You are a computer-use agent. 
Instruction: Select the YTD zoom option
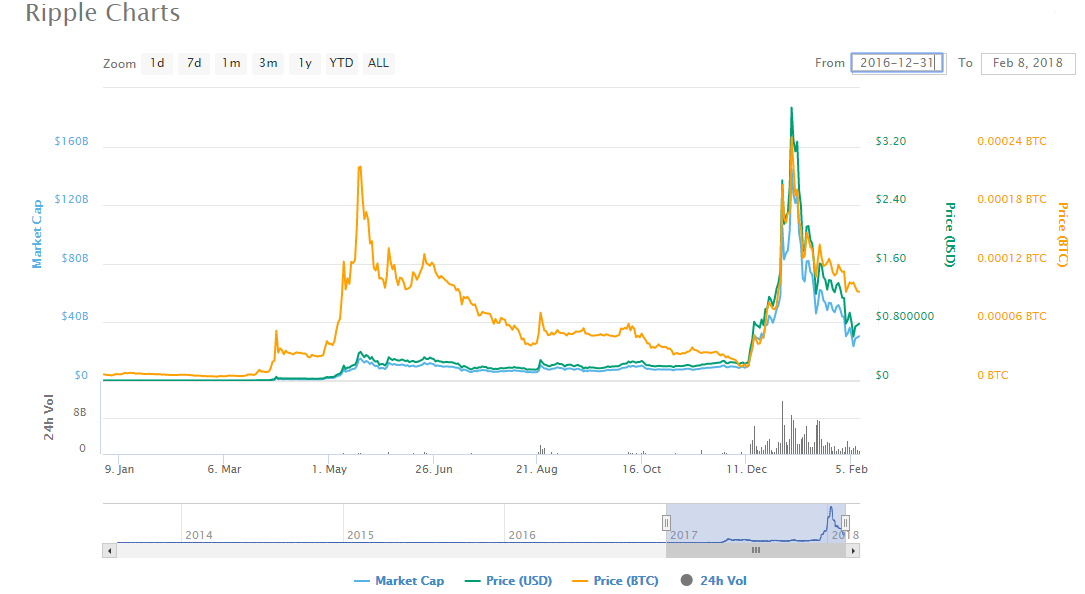click(342, 63)
